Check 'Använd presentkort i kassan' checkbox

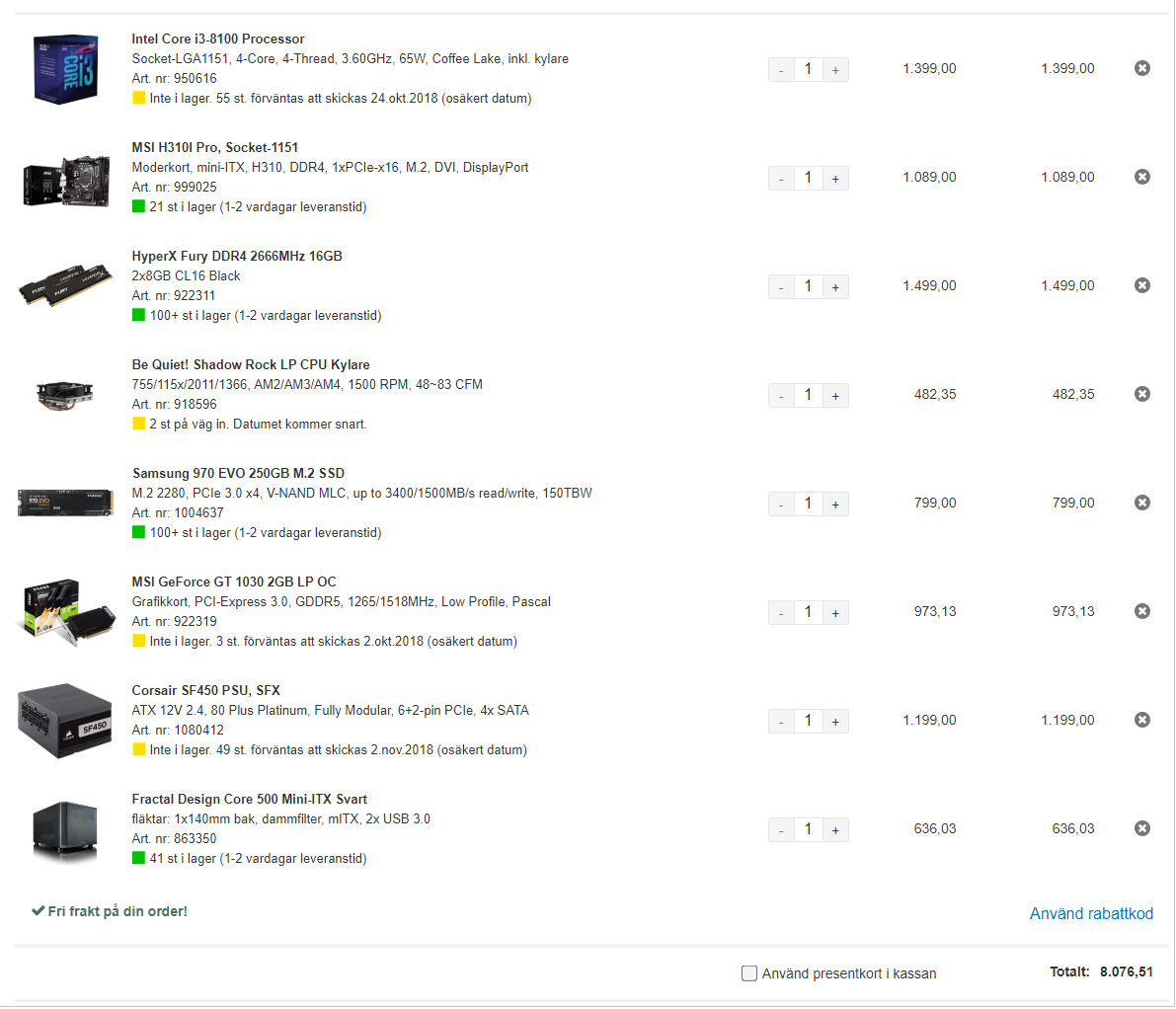748,973
